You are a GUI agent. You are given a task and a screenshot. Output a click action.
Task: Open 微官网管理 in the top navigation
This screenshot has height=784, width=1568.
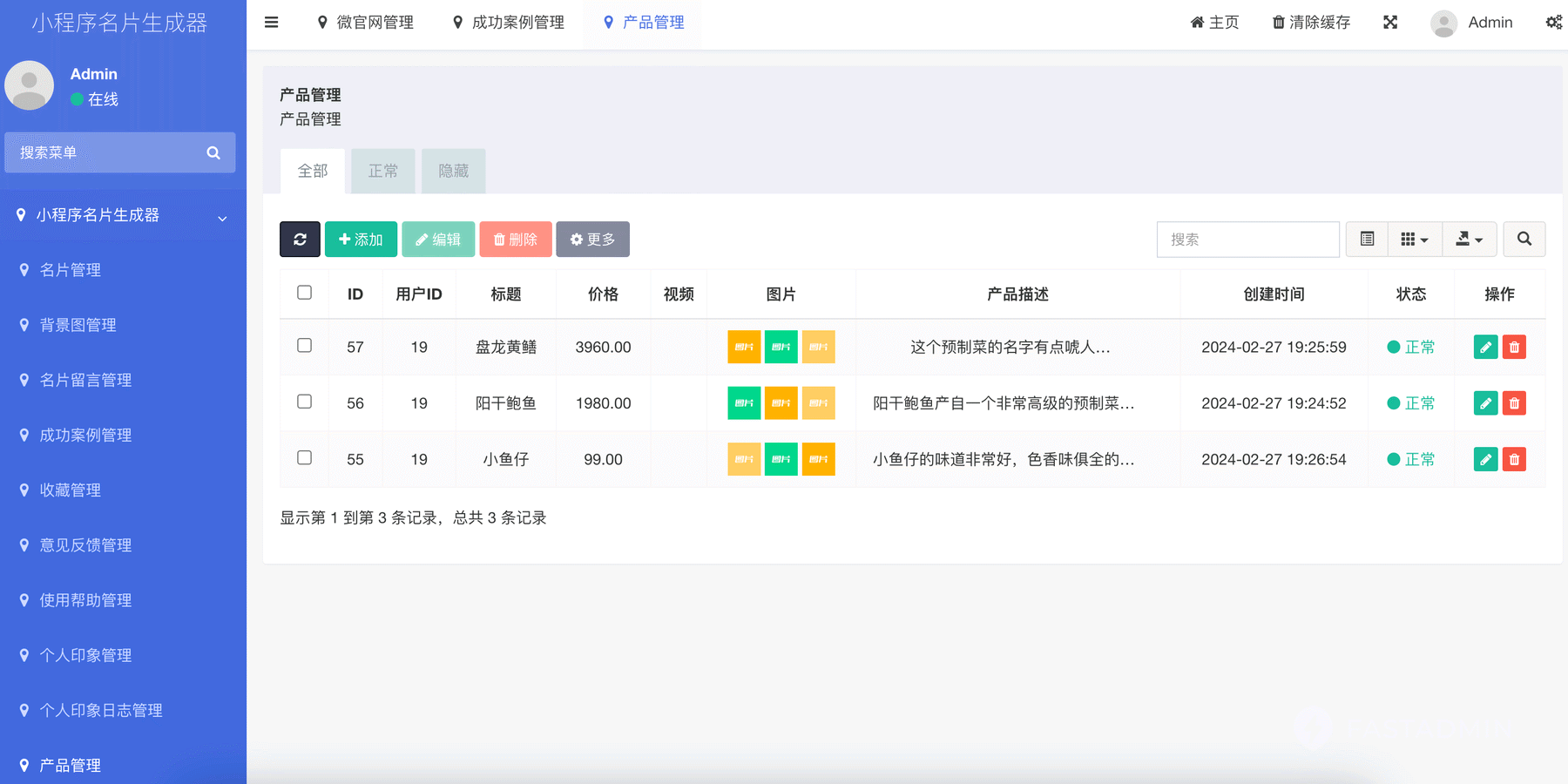coord(366,22)
